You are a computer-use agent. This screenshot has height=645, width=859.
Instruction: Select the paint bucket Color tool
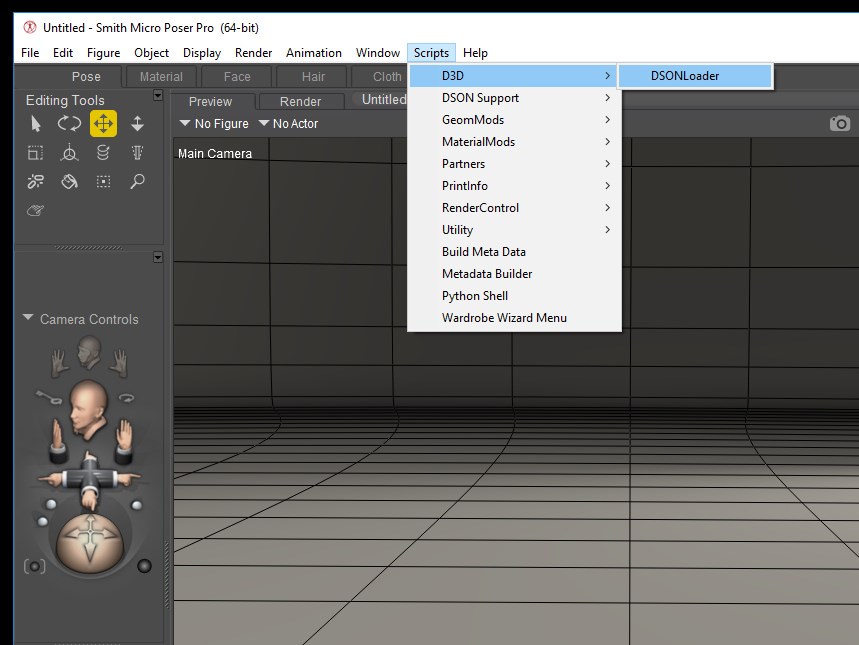(x=69, y=181)
